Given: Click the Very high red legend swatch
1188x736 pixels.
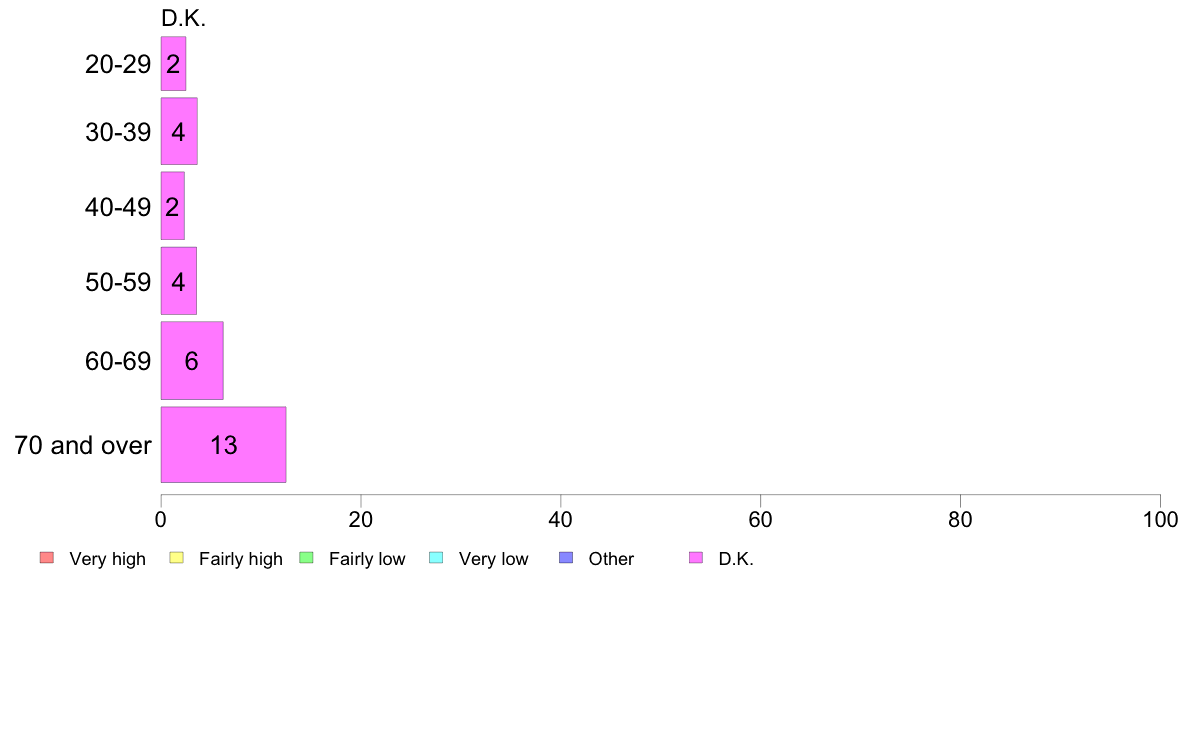Looking at the screenshot, I should click(x=47, y=558).
